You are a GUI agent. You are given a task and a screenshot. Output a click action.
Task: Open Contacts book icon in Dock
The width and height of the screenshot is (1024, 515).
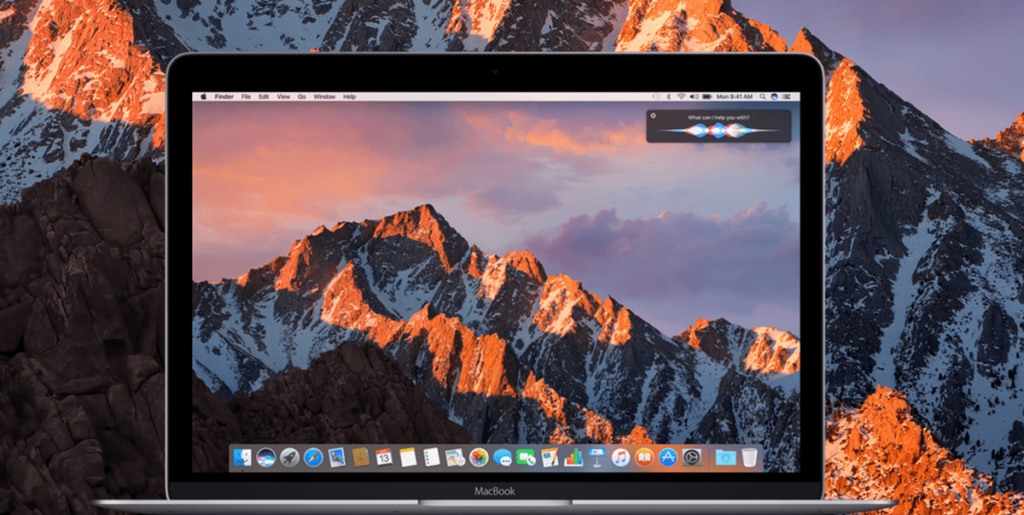click(361, 458)
